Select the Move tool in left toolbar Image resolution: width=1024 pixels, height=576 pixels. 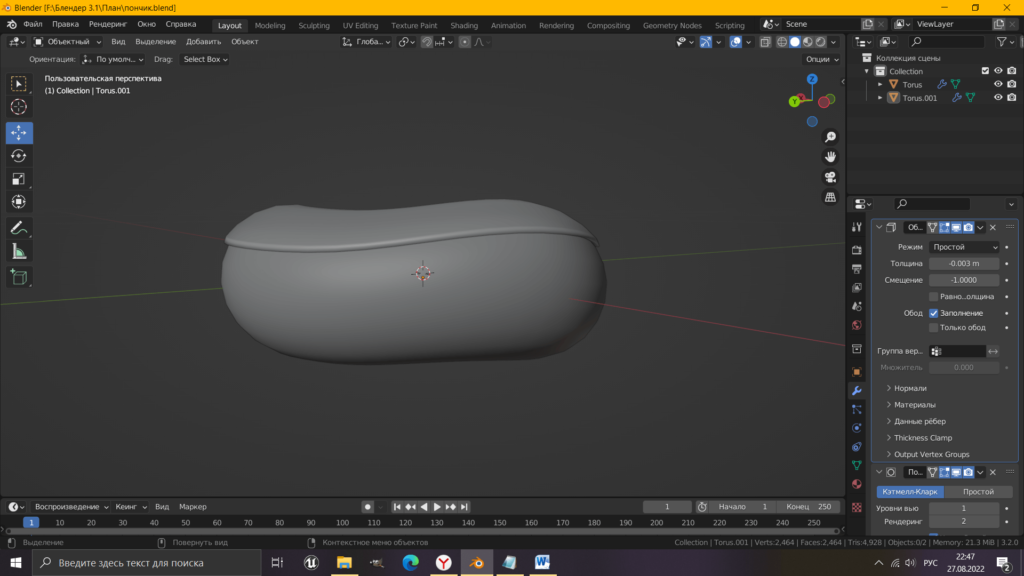(x=19, y=133)
